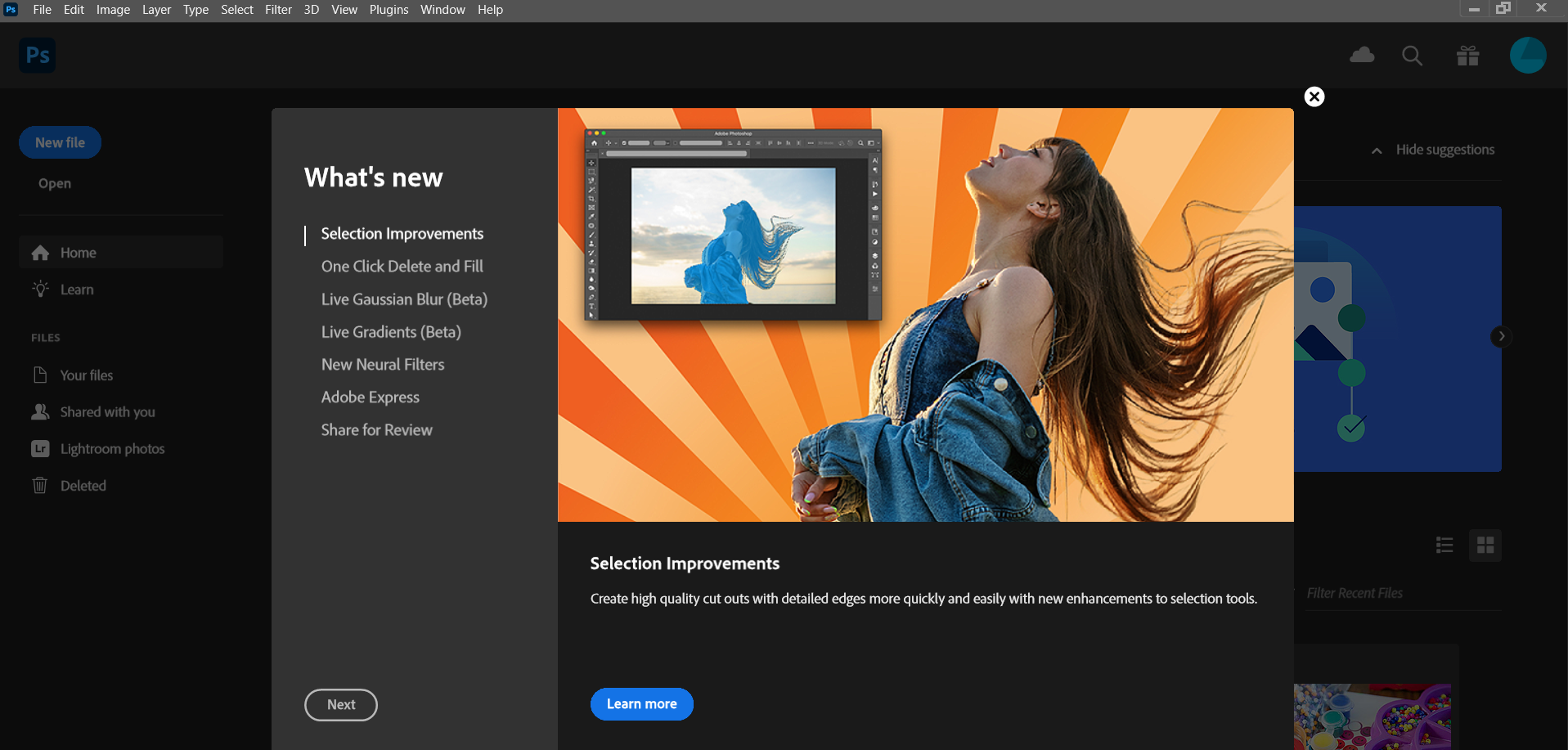Click the Lightroom photos Lr icon
Viewport: 1568px width, 750px height.
pyautogui.click(x=40, y=448)
